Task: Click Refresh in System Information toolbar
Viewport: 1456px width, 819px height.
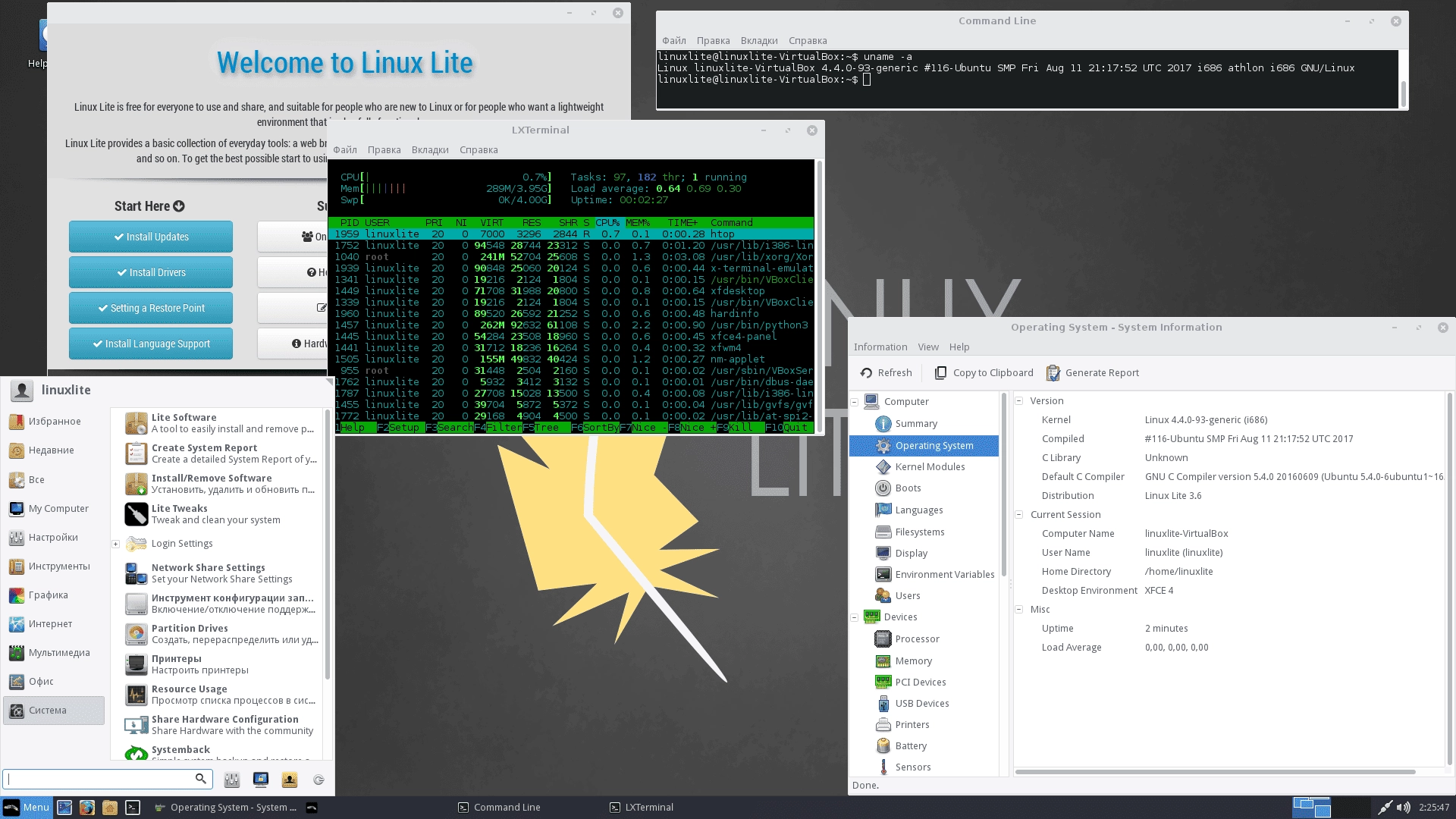Action: (x=886, y=373)
